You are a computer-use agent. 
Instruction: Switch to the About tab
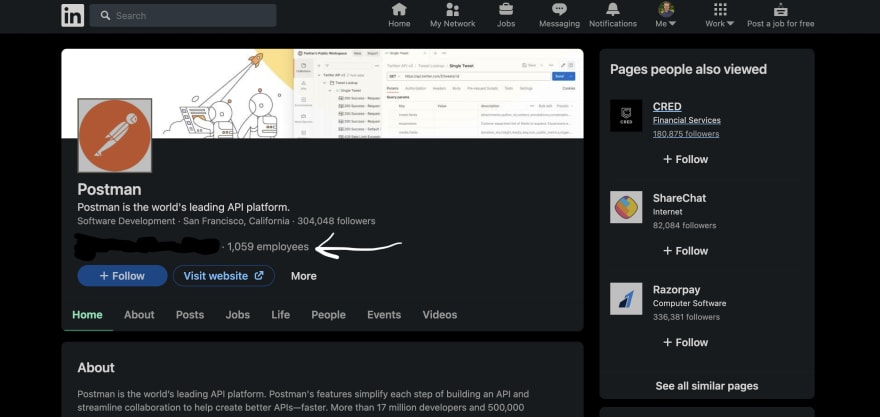(139, 315)
